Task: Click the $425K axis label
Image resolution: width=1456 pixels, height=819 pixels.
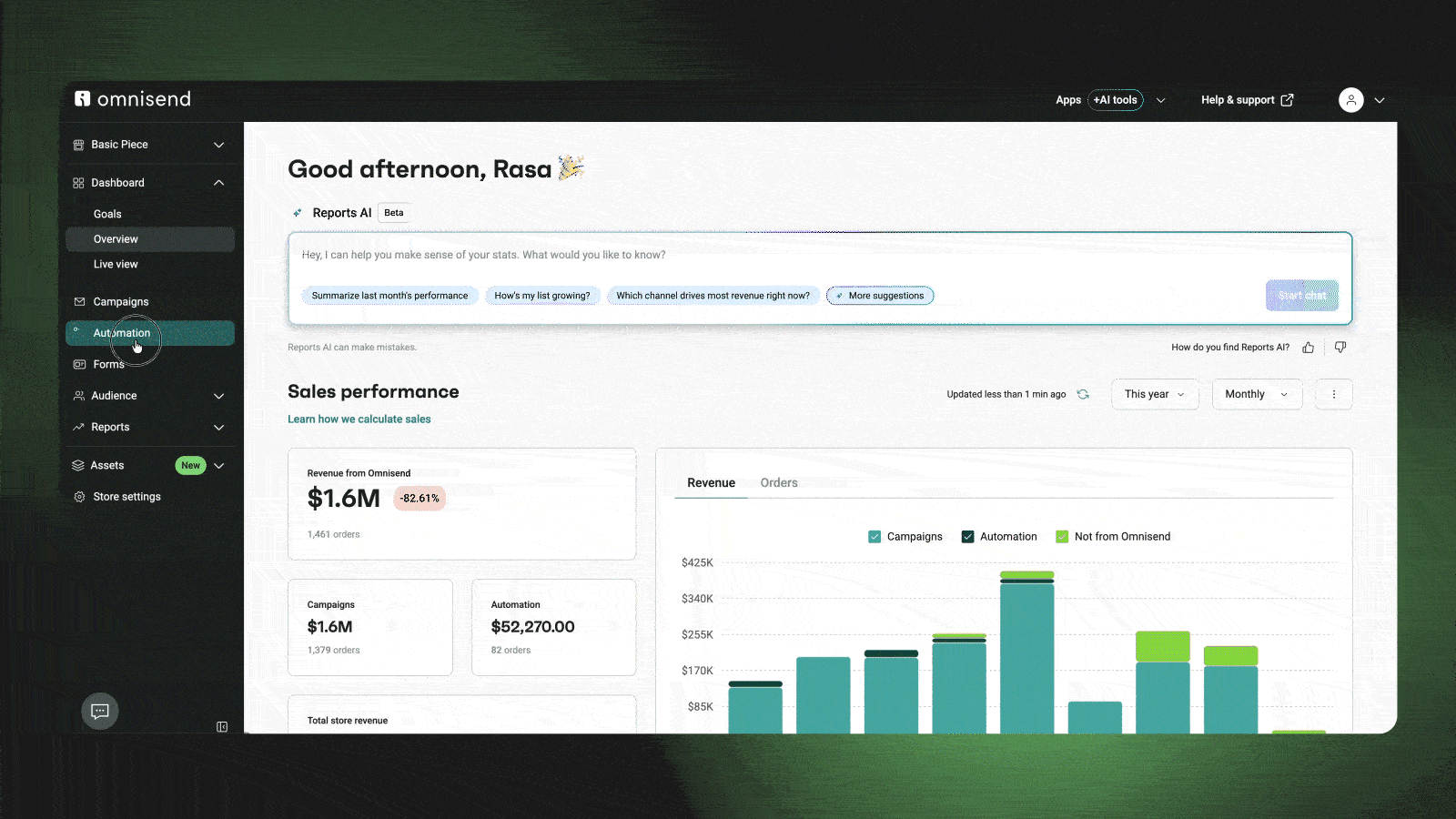Action: click(x=697, y=563)
